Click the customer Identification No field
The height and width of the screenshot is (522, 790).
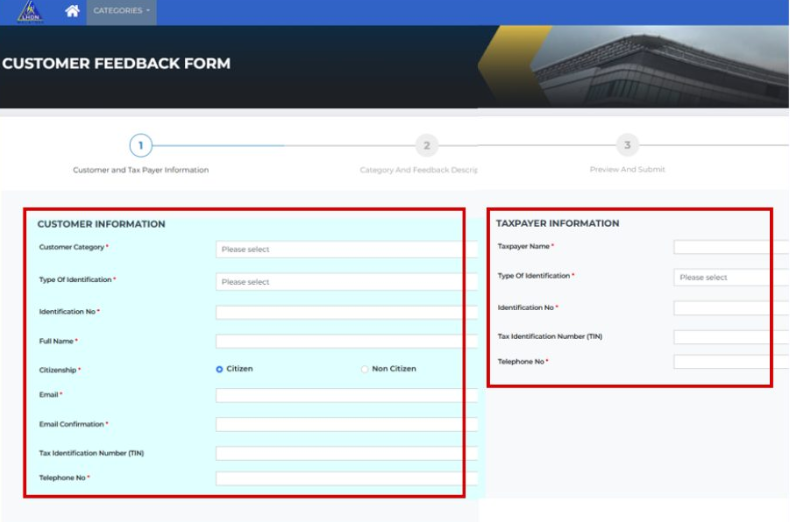[x=340, y=313]
